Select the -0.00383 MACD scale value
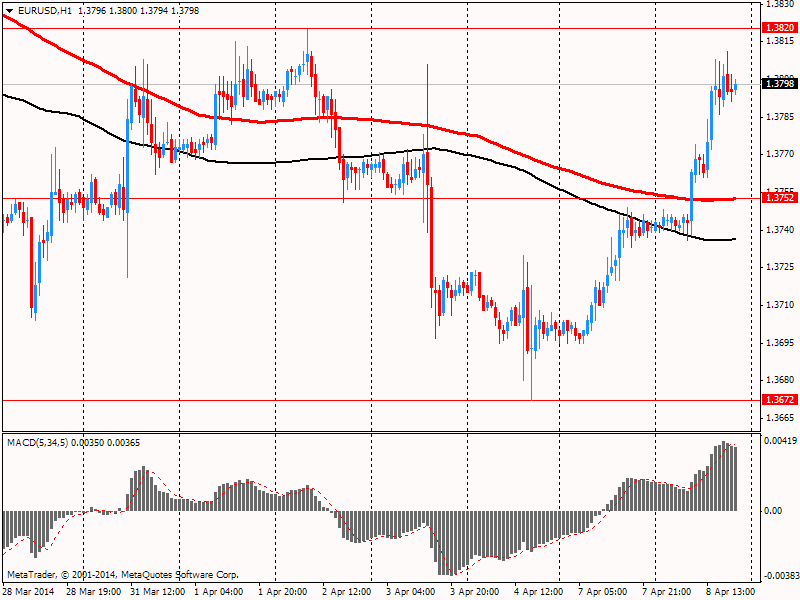 coord(780,576)
